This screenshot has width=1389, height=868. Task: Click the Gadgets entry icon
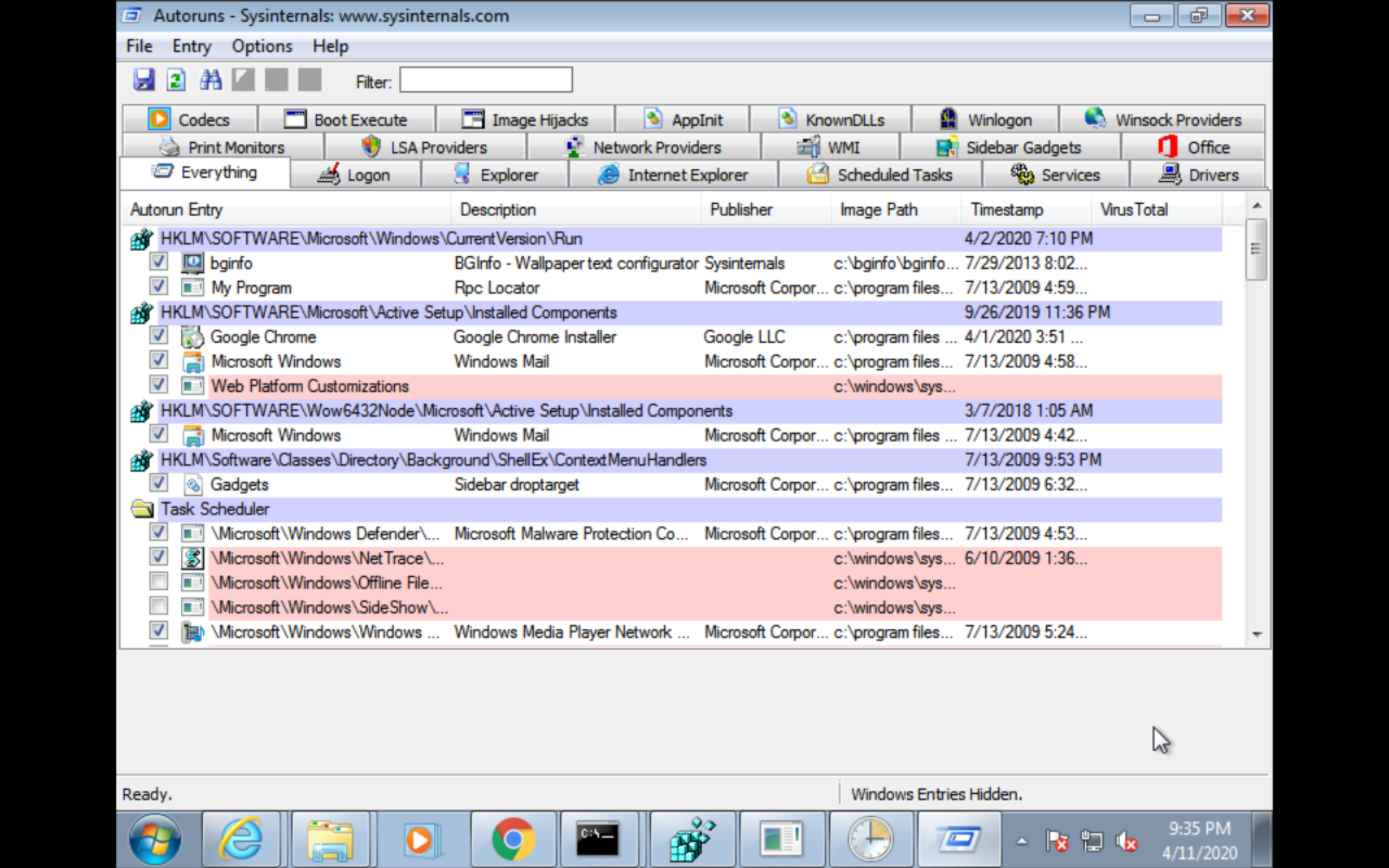click(x=192, y=484)
